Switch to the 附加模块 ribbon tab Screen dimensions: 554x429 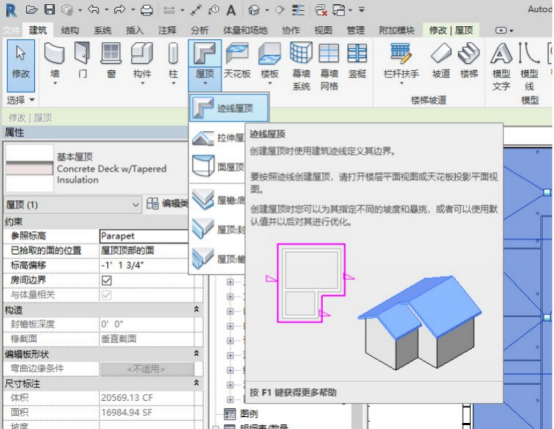point(396,30)
